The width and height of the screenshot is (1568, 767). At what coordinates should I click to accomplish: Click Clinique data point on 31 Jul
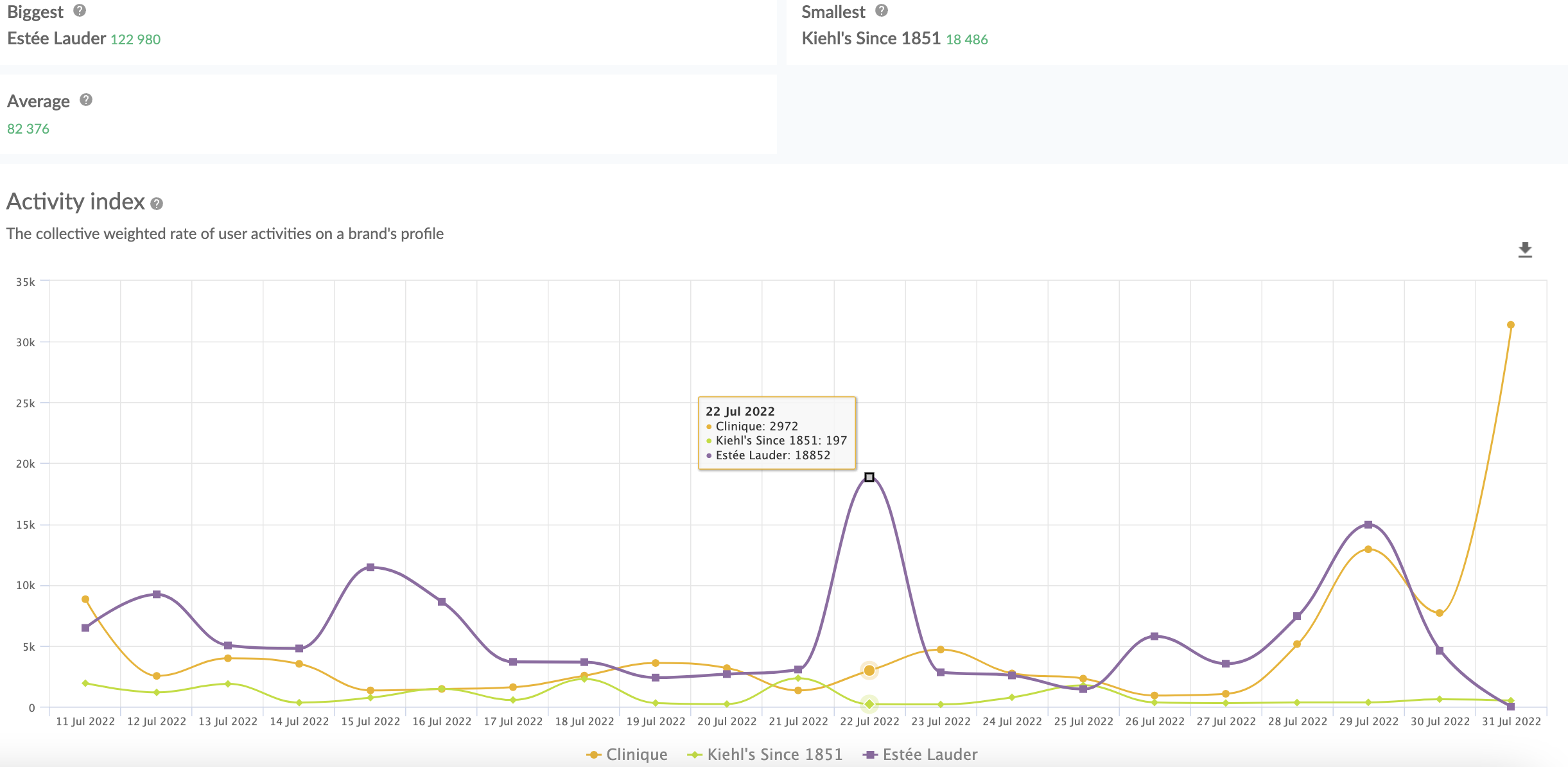(1511, 325)
